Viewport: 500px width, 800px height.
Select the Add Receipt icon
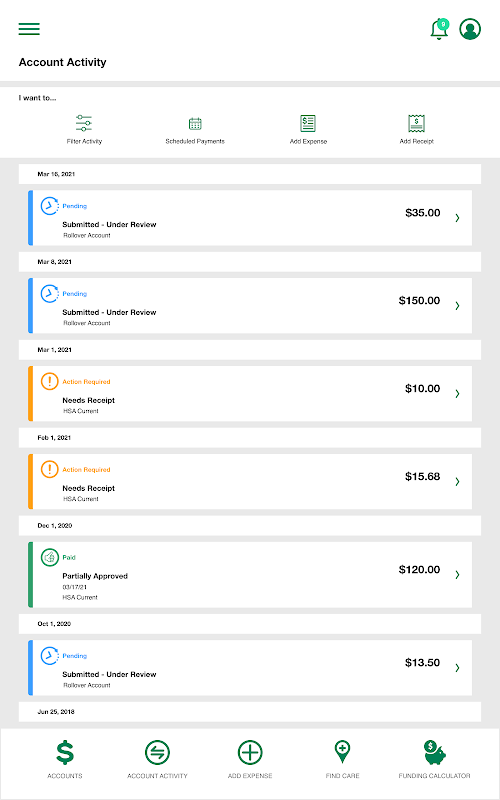(416, 123)
